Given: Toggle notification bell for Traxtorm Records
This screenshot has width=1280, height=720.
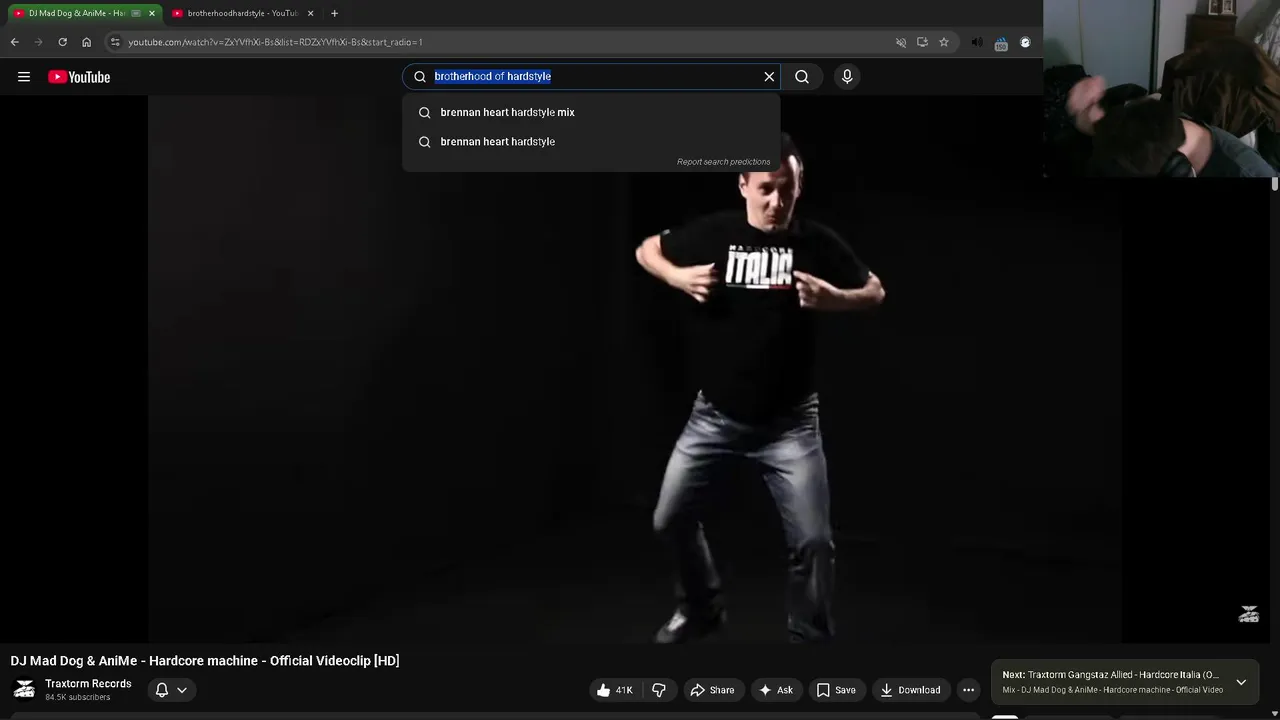Looking at the screenshot, I should coord(161,690).
